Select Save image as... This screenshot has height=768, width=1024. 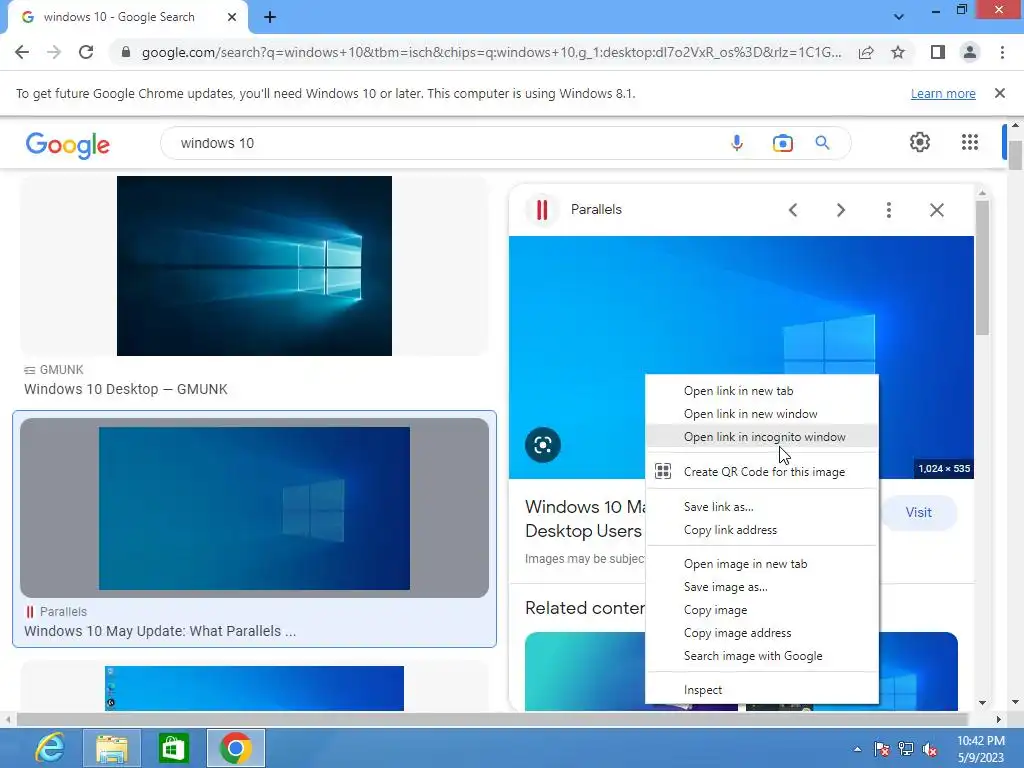(761, 586)
